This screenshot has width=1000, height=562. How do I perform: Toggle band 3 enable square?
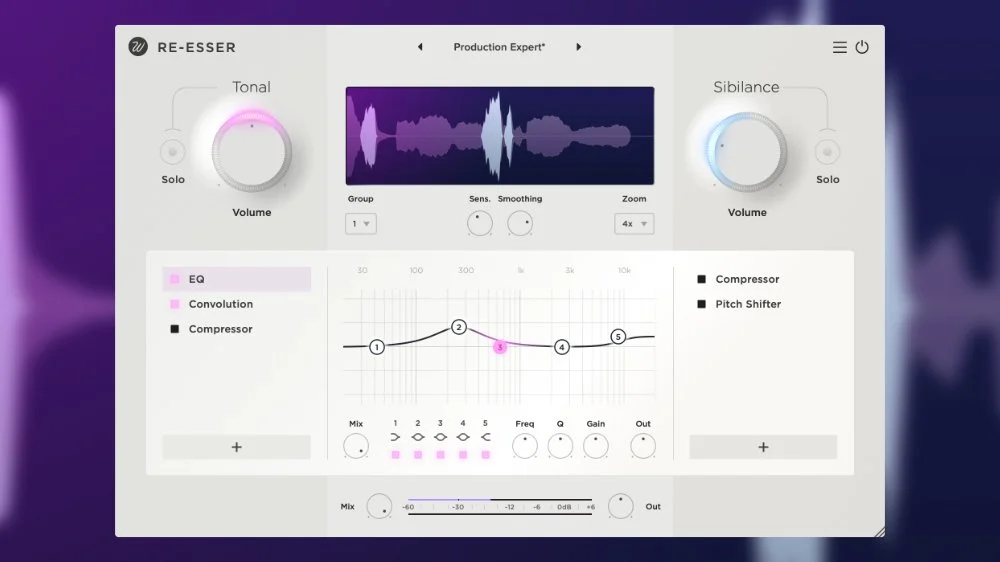(x=440, y=455)
